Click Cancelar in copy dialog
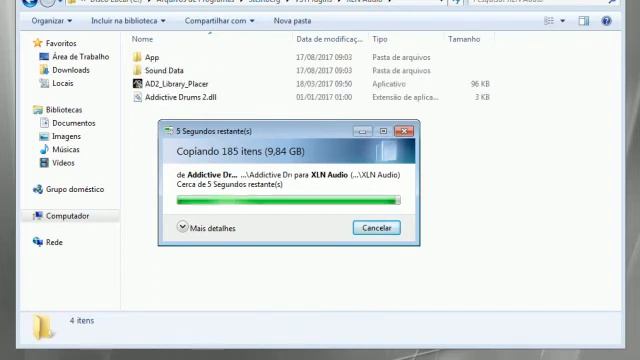The width and height of the screenshot is (640, 360). click(376, 228)
